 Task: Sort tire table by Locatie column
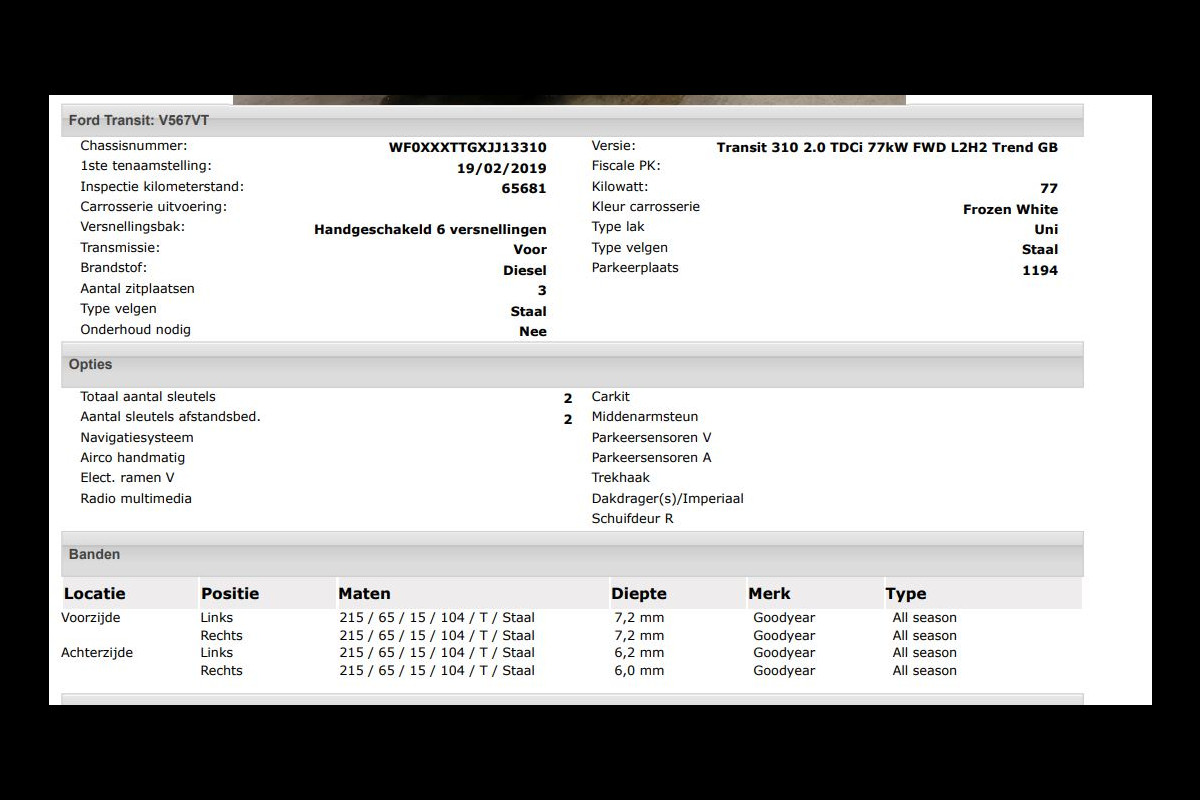coord(95,593)
